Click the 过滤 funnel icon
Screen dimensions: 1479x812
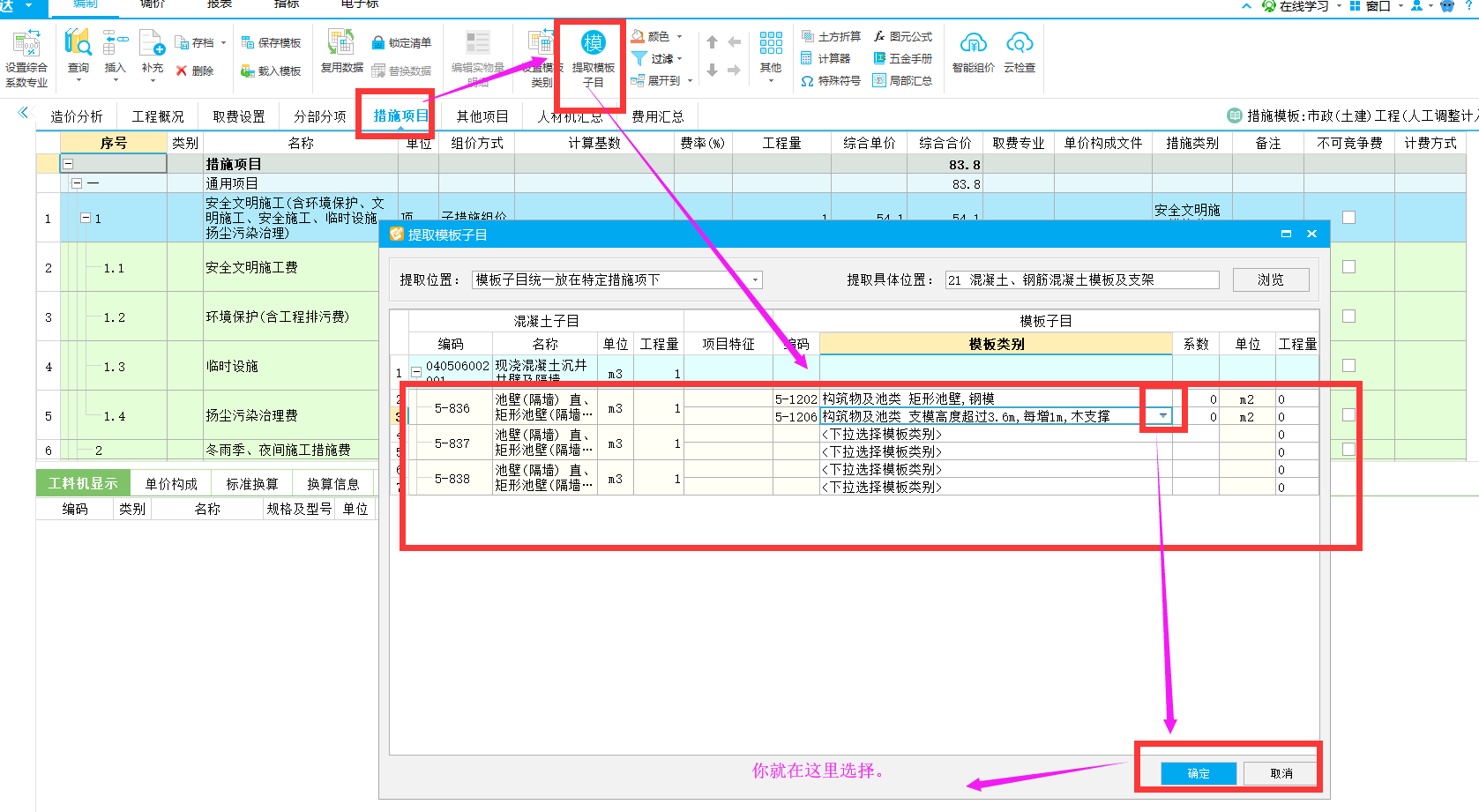(x=639, y=58)
